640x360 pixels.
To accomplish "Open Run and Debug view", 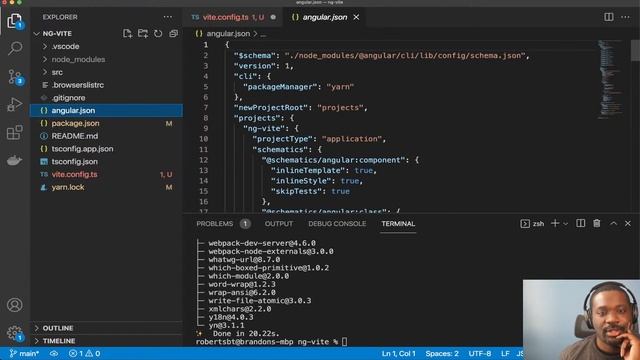I will pos(15,104).
